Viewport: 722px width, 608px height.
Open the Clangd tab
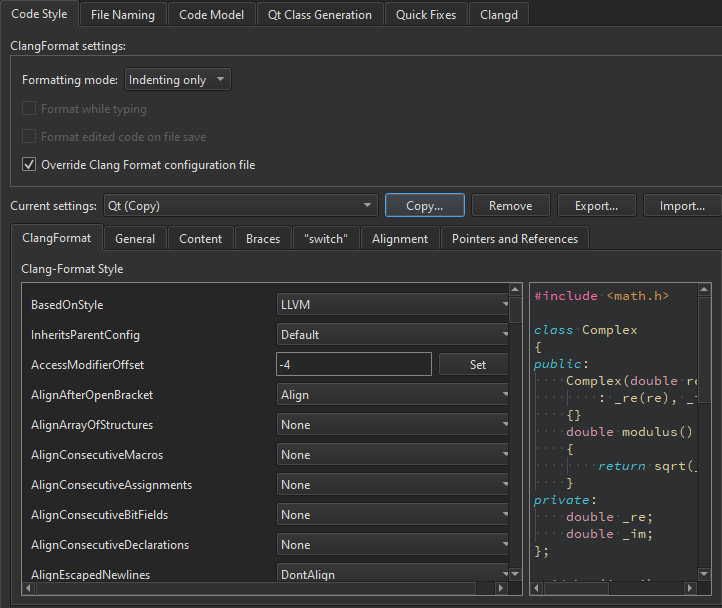tap(497, 15)
